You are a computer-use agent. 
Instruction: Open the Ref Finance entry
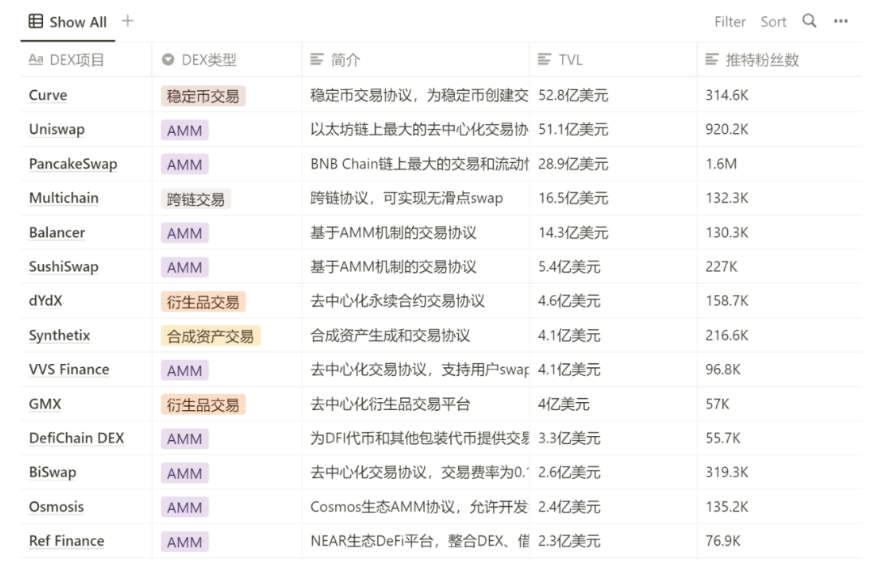pos(66,541)
